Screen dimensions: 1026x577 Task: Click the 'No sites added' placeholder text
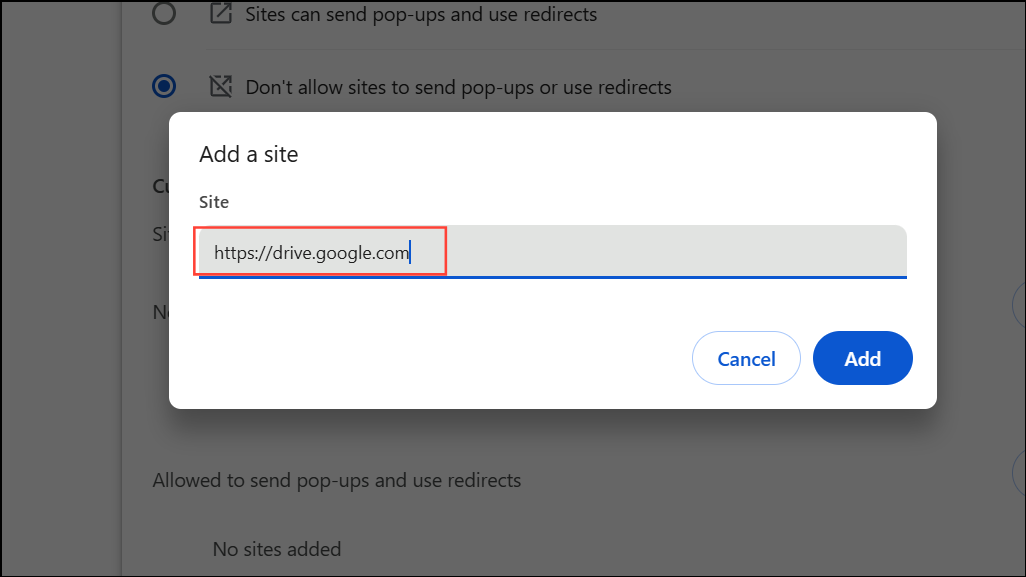click(277, 549)
